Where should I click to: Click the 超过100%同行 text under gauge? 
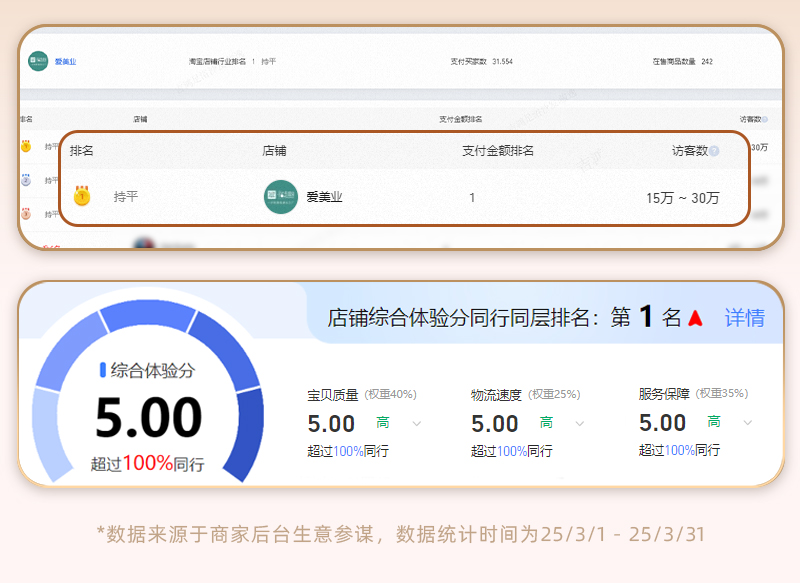[147, 463]
